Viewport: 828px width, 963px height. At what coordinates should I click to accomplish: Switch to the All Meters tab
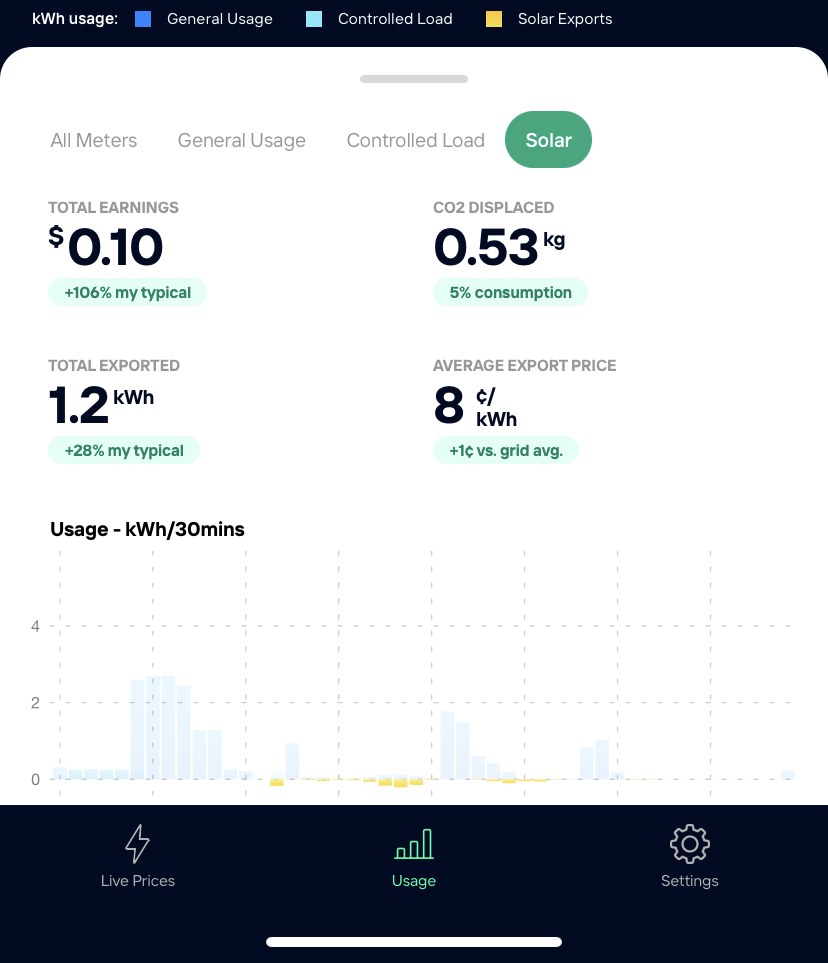(x=94, y=141)
